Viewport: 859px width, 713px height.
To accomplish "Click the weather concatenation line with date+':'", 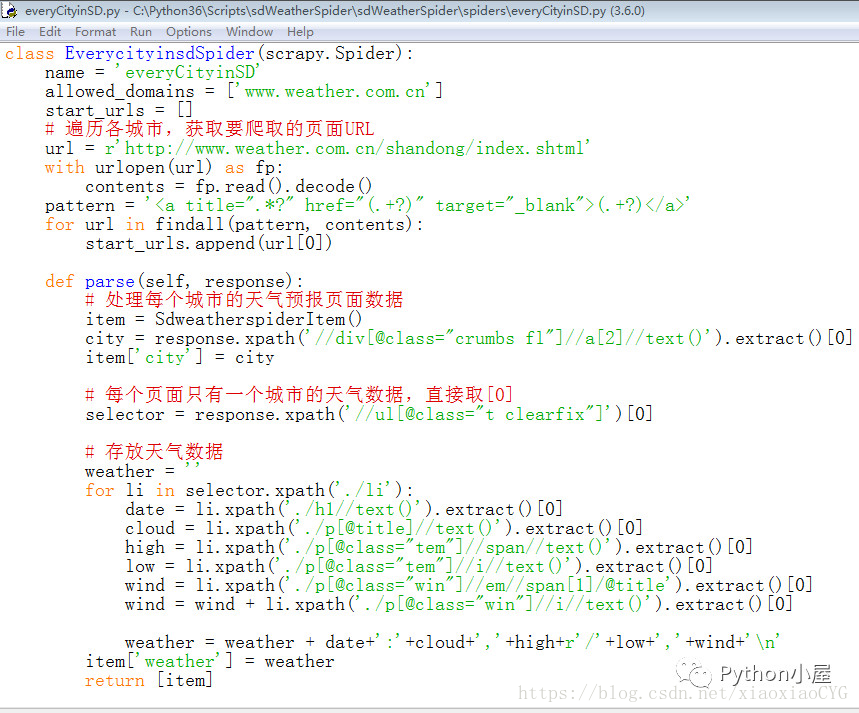I will pos(453,642).
